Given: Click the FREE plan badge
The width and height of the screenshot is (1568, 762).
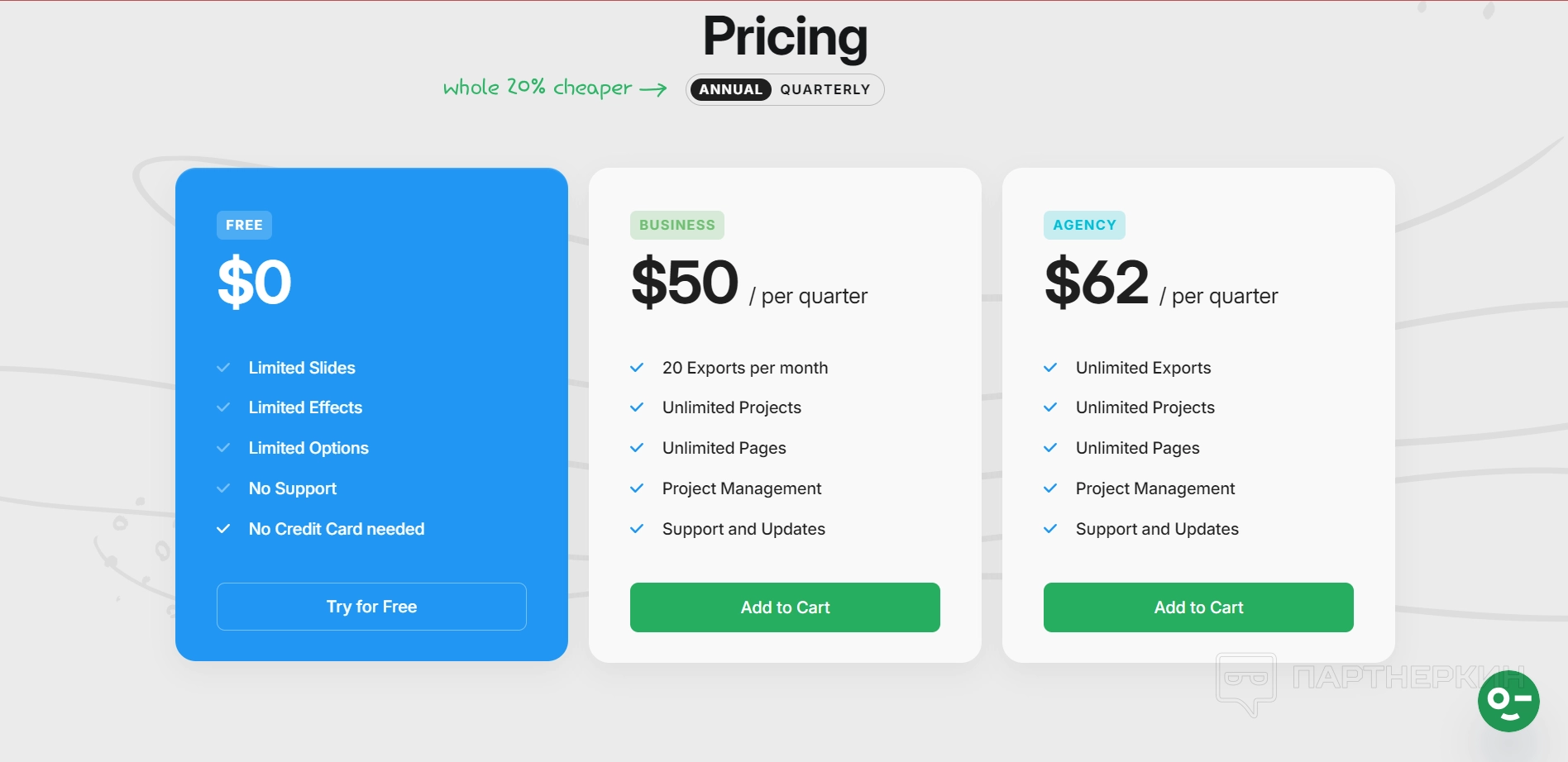Looking at the screenshot, I should coord(244,225).
